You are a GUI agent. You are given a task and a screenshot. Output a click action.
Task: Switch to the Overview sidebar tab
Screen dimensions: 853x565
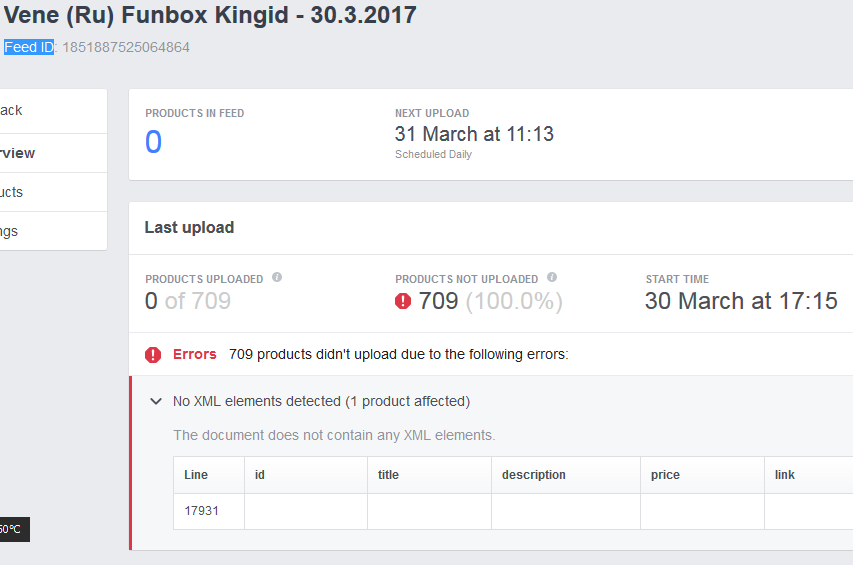tap(18, 153)
